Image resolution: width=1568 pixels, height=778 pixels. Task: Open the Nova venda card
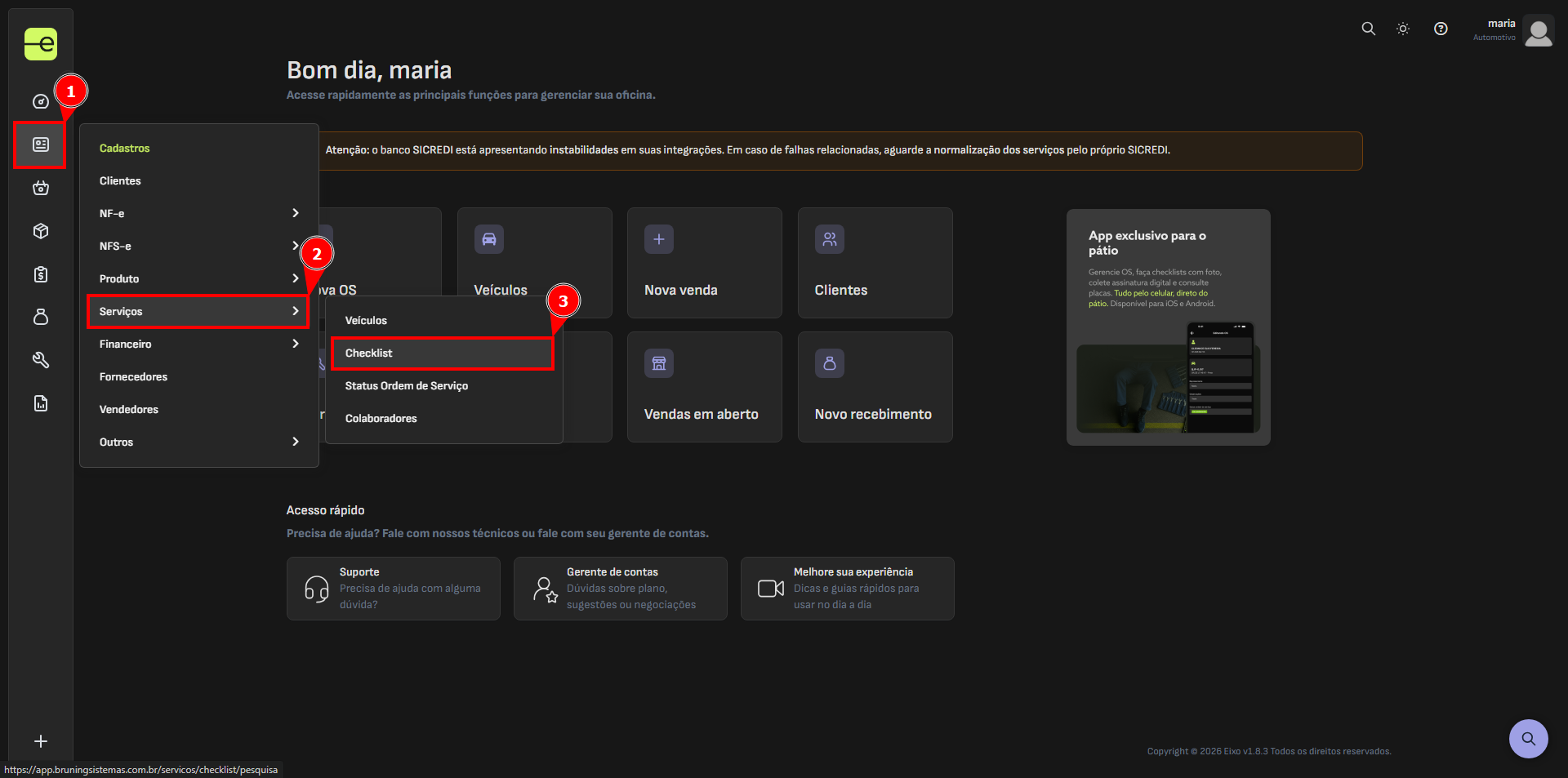tap(705, 263)
